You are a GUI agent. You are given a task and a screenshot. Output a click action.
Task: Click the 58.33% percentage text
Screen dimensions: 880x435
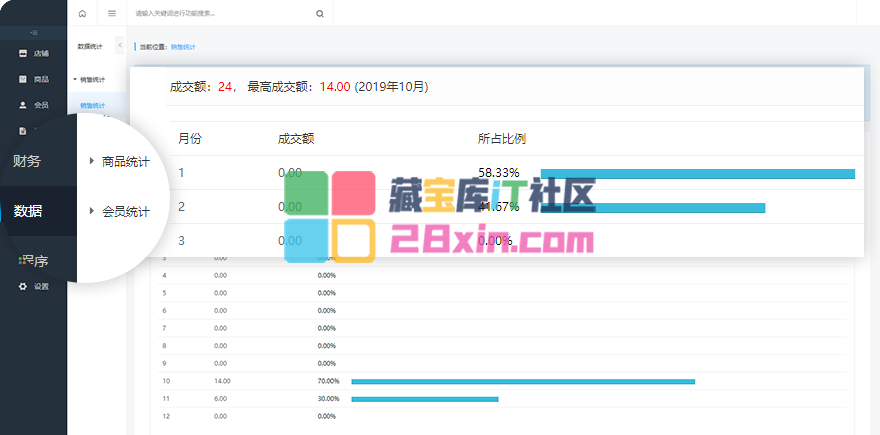[498, 173]
